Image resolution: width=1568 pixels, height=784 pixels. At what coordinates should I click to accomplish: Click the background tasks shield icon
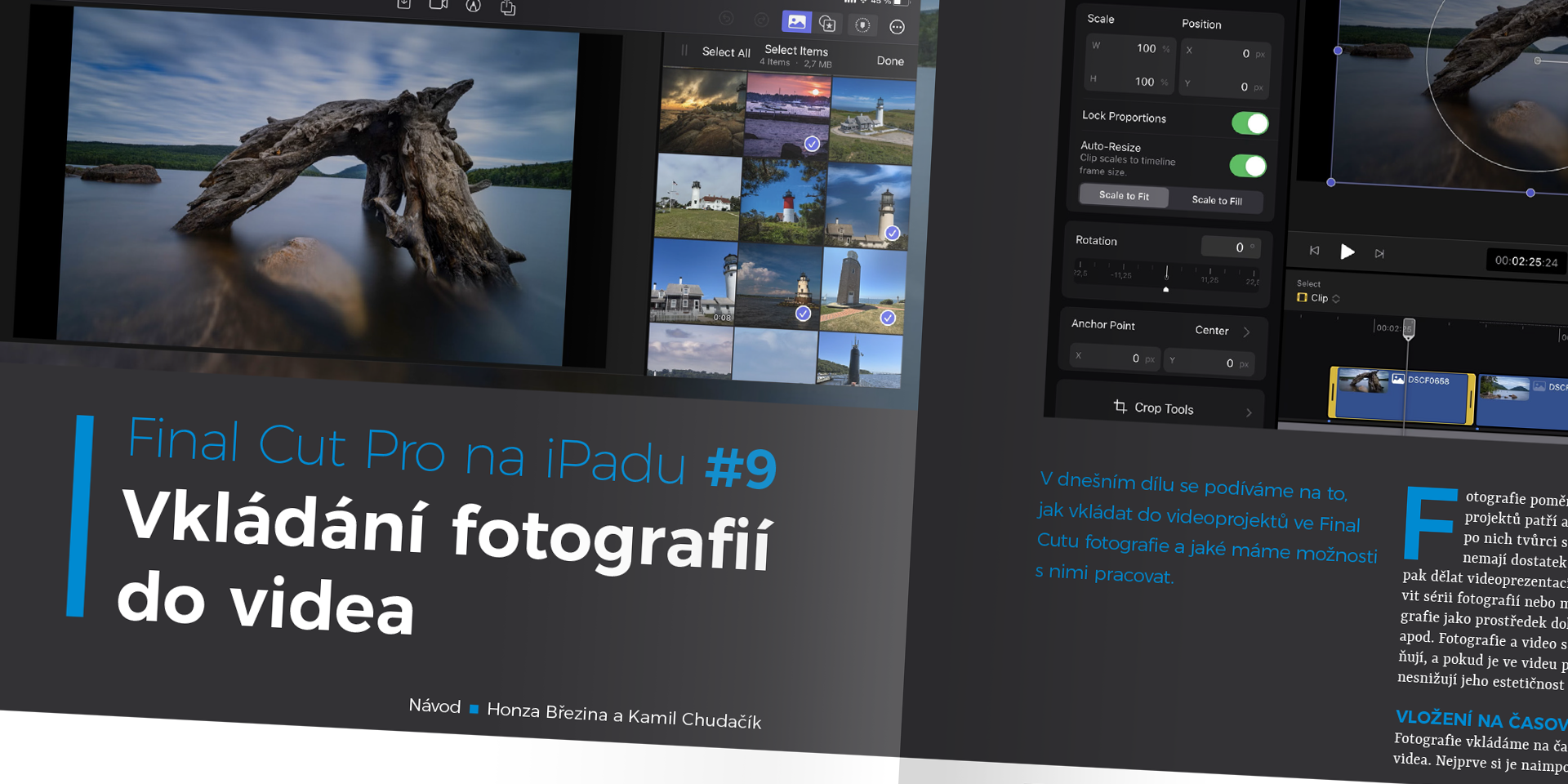862,25
